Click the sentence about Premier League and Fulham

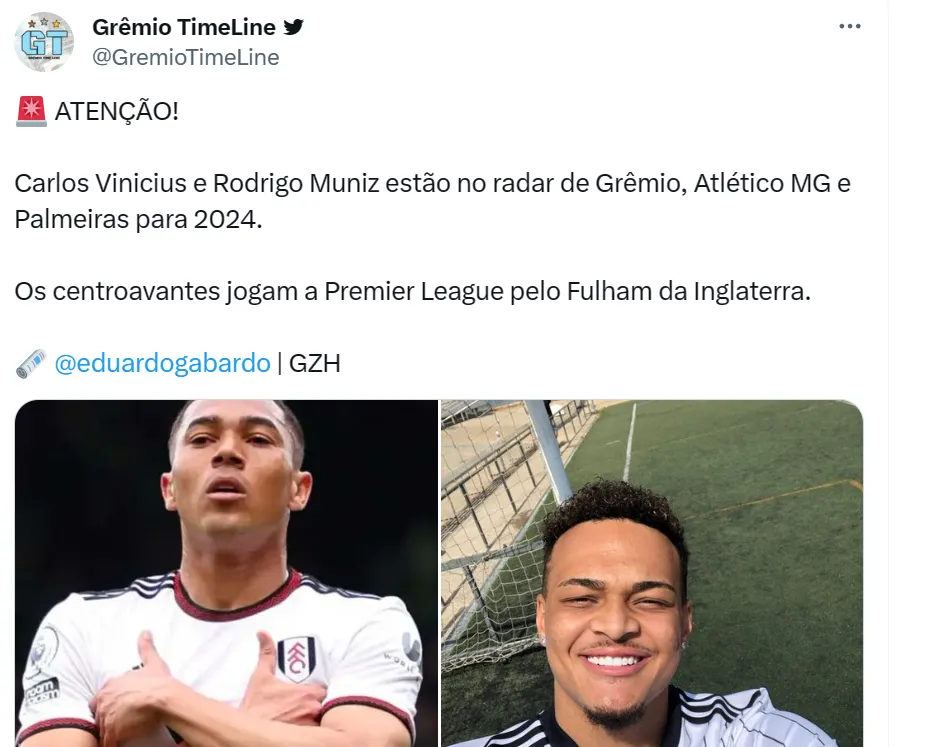tap(412, 291)
